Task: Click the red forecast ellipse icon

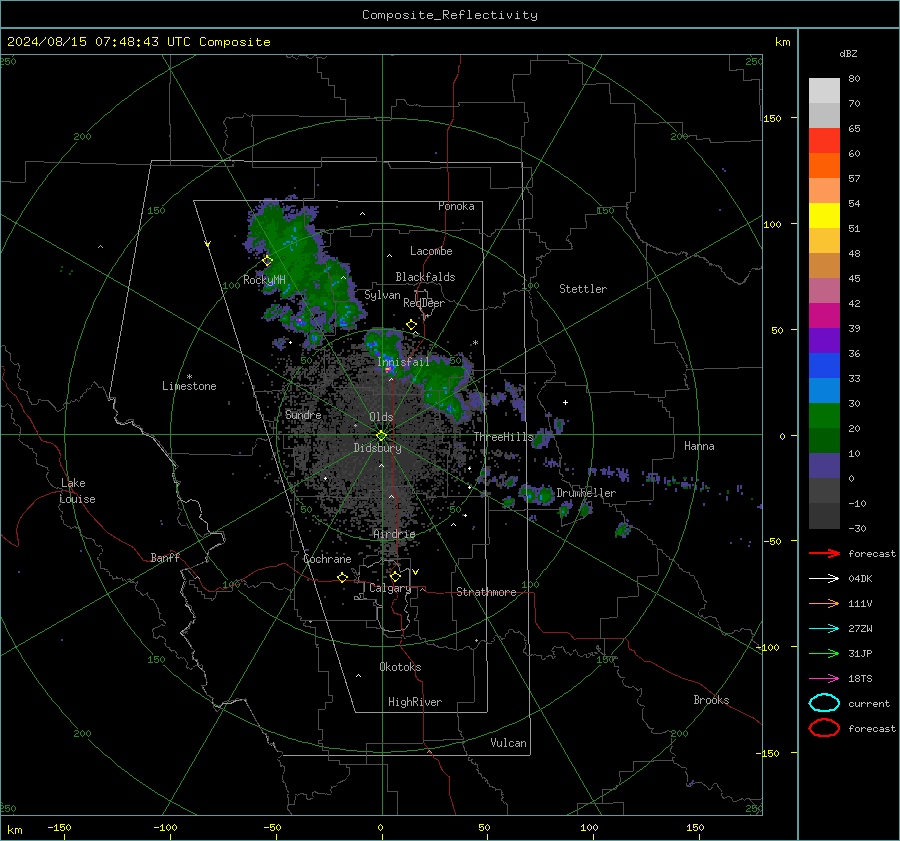Action: [824, 728]
